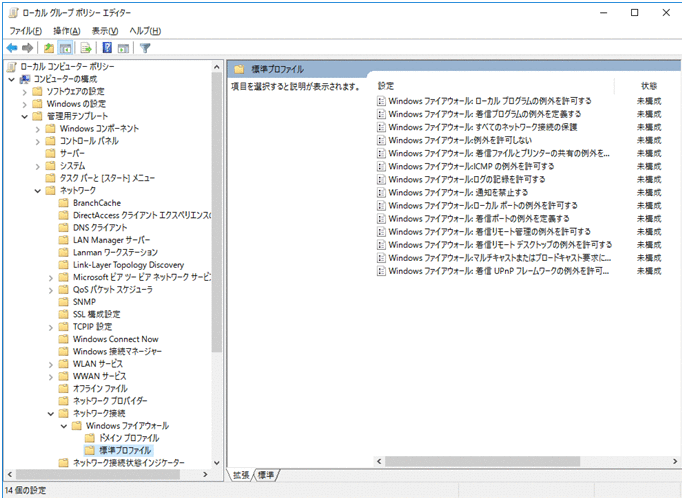Click the SNMP folder icon
The image size is (685, 503).
64,302
